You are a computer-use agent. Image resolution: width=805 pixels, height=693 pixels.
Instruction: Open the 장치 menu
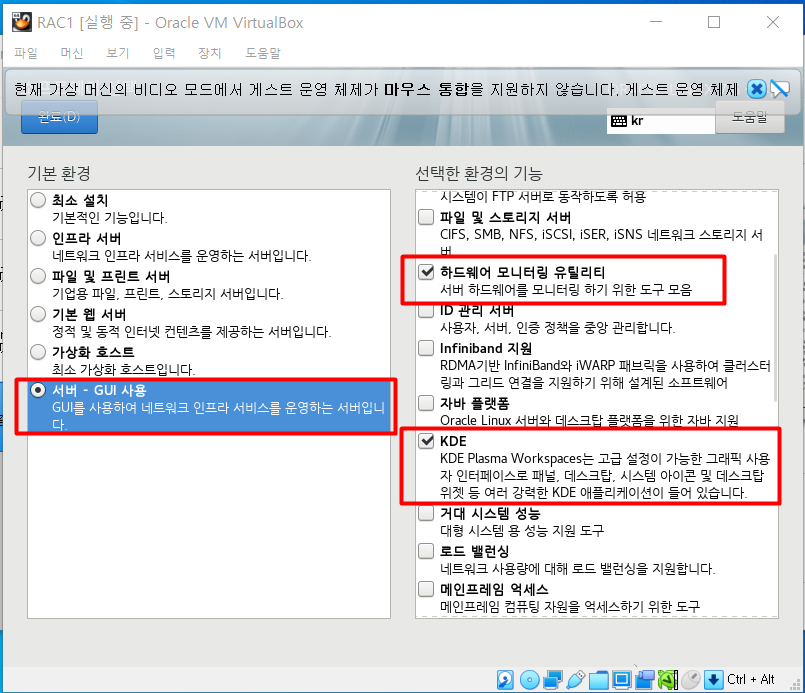pyautogui.click(x=210, y=53)
